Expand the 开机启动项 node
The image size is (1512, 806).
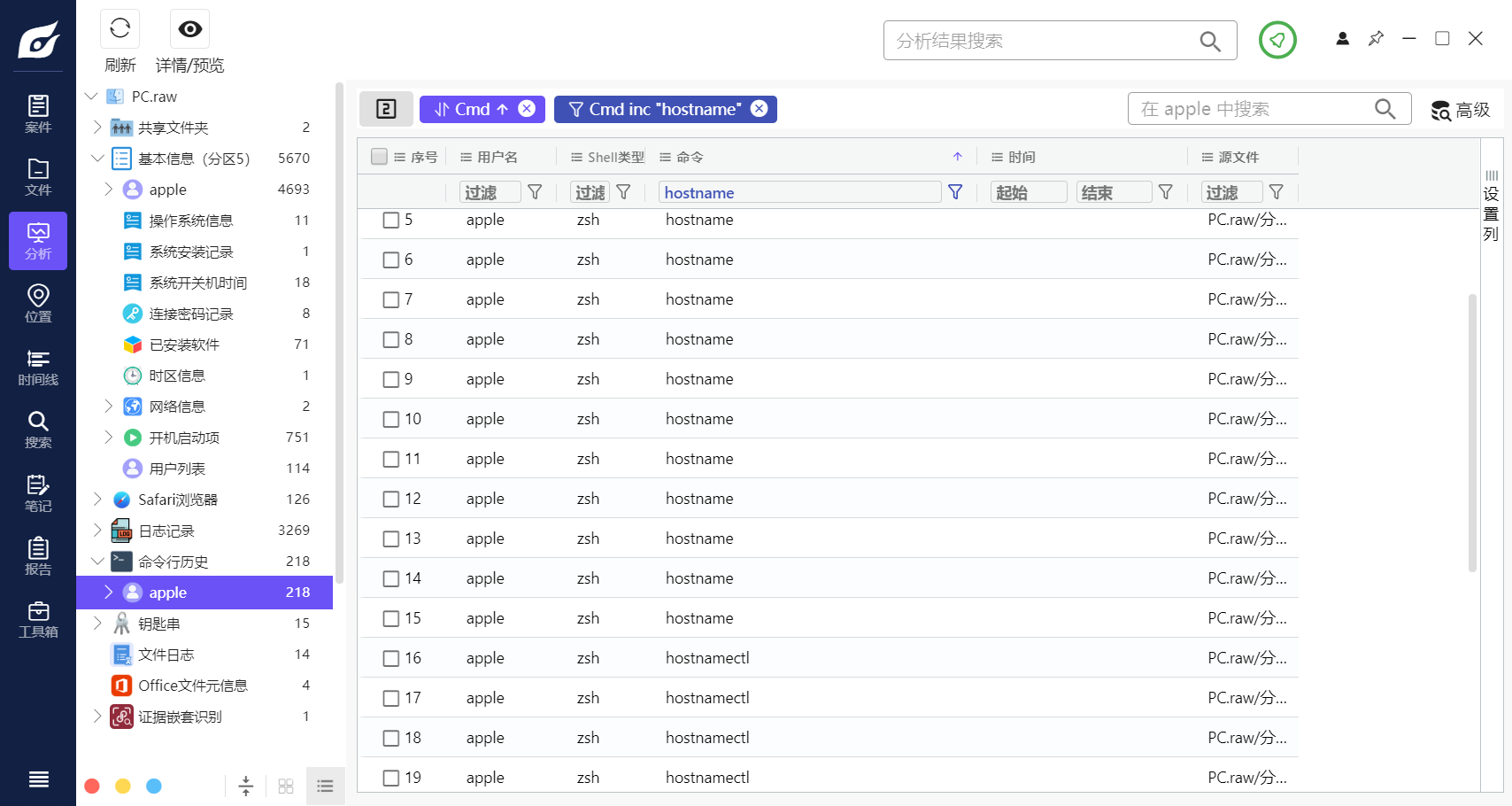(x=108, y=437)
